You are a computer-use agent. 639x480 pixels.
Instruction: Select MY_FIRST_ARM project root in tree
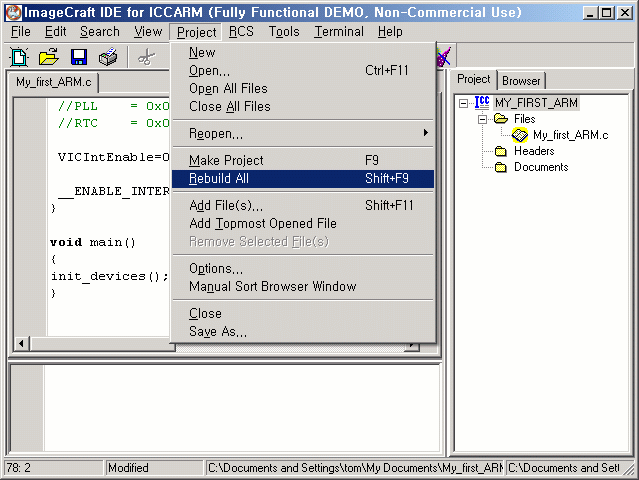pos(536,103)
